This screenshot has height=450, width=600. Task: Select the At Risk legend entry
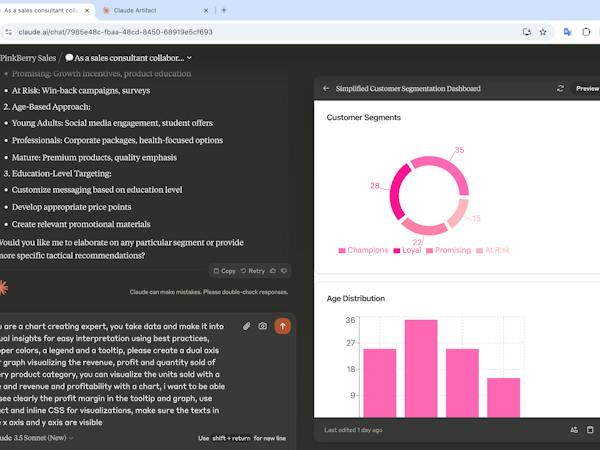point(493,250)
